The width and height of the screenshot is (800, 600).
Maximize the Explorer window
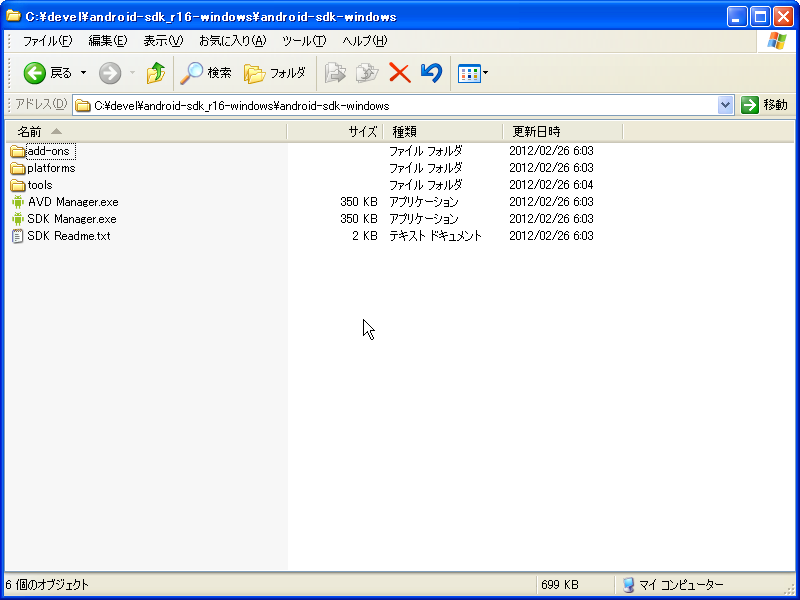click(x=760, y=17)
